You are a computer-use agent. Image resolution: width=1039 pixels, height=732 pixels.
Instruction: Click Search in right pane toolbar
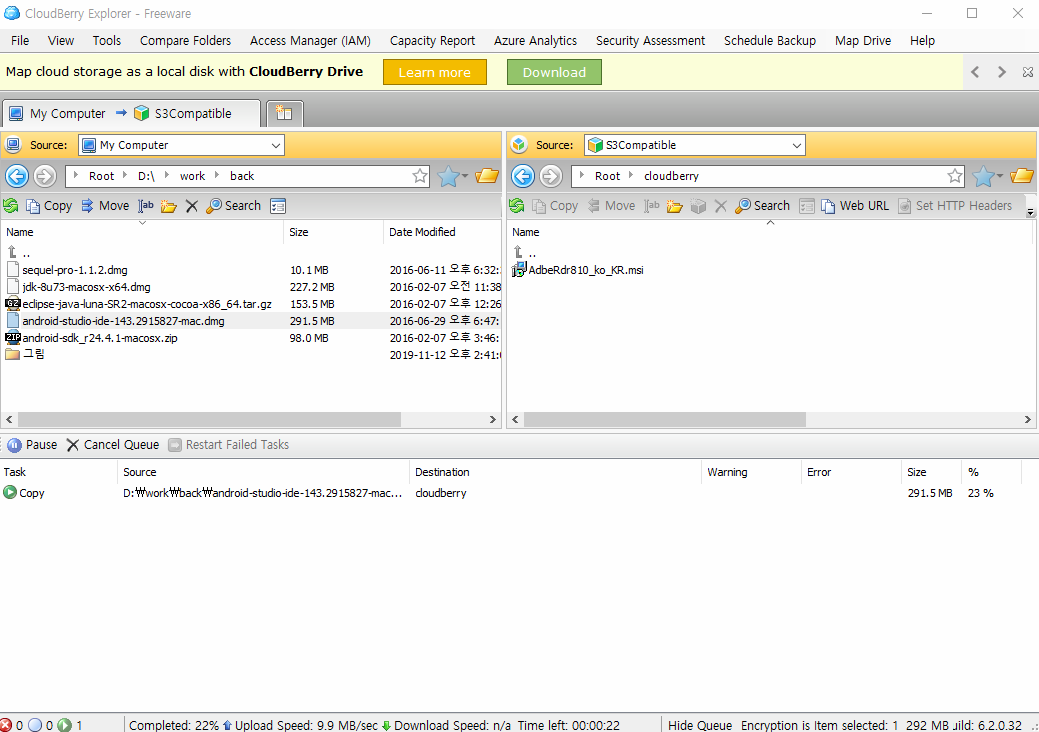763,206
